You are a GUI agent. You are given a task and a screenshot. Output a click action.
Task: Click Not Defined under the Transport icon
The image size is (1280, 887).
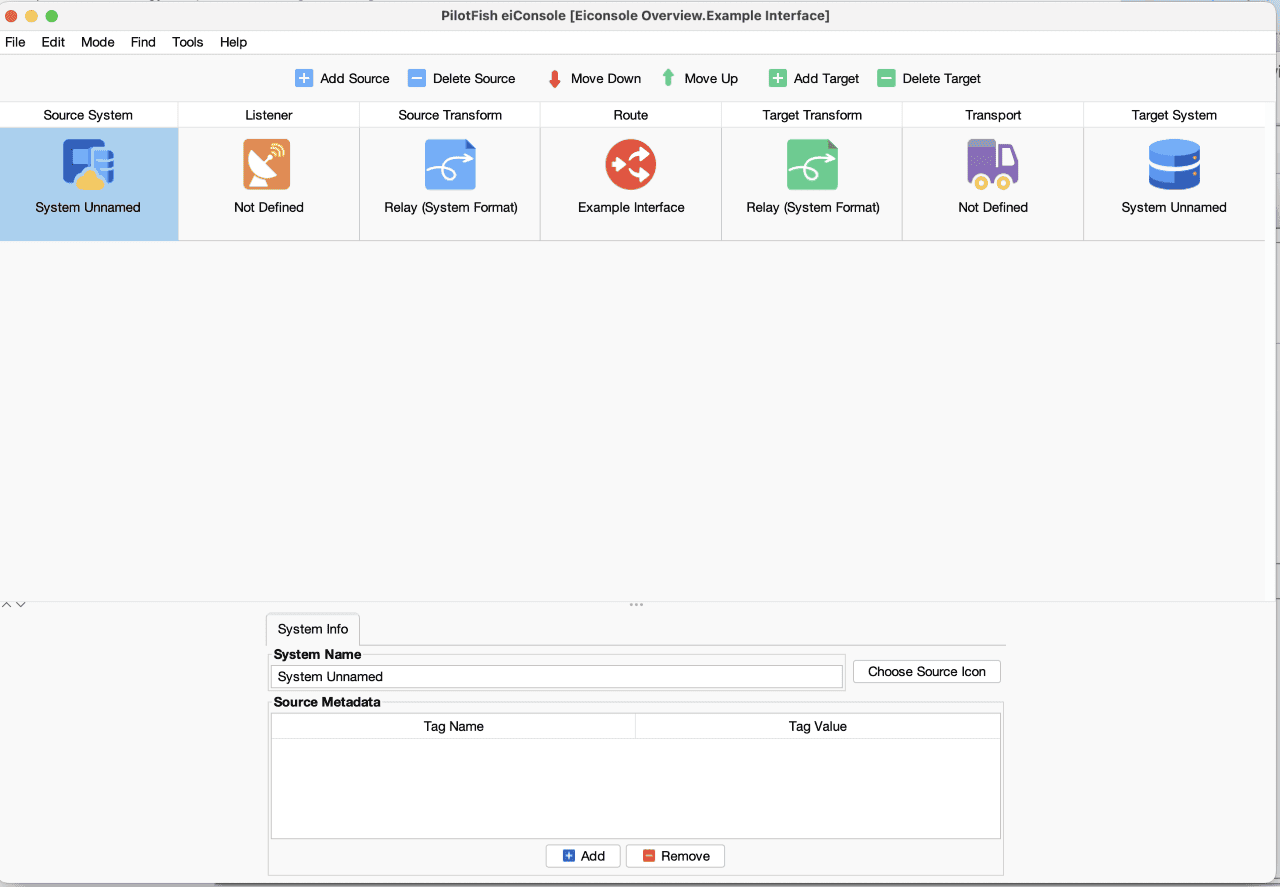[x=993, y=208]
